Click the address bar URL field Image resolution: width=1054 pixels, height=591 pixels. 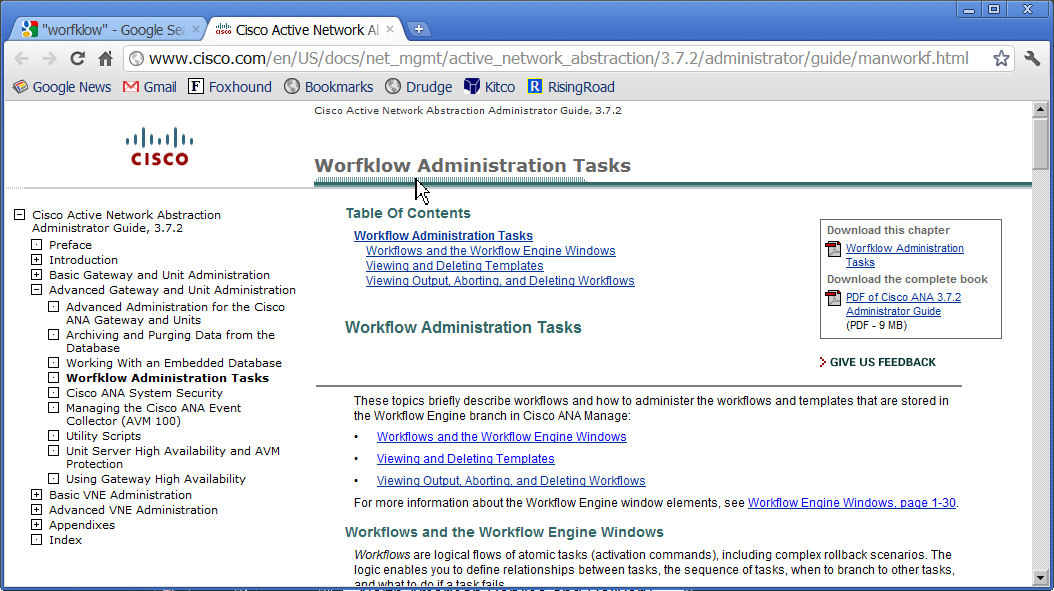tap(558, 58)
